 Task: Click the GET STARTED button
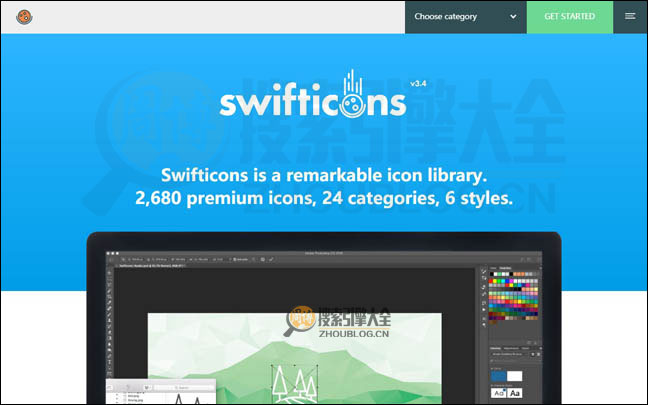pyautogui.click(x=569, y=17)
